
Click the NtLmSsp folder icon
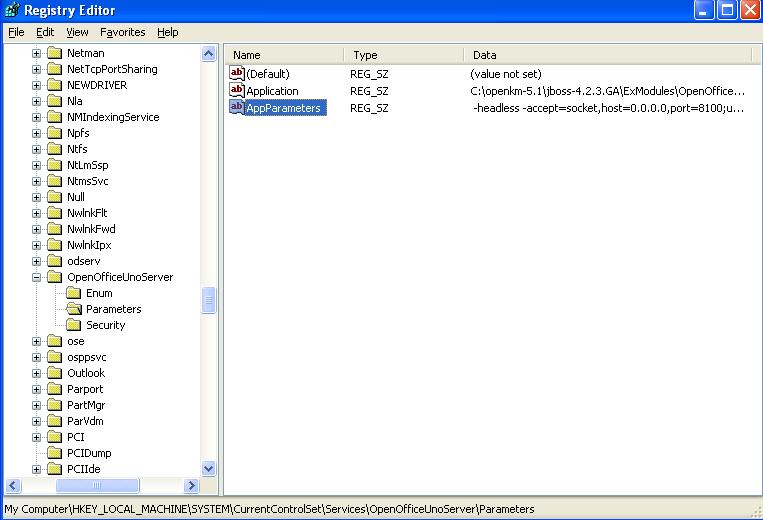pyautogui.click(x=54, y=165)
